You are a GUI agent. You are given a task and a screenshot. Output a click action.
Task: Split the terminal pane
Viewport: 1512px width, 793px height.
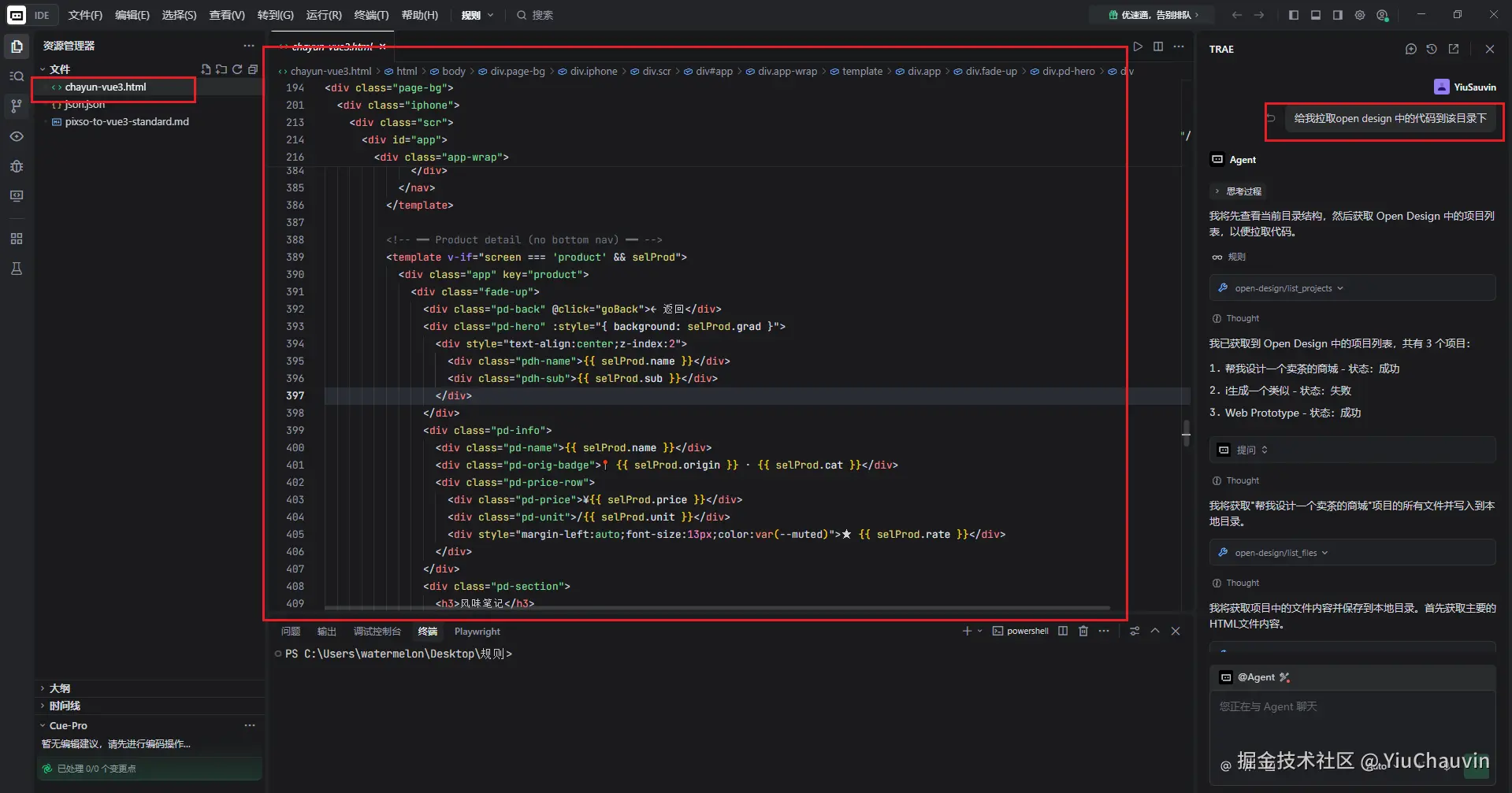click(1063, 631)
